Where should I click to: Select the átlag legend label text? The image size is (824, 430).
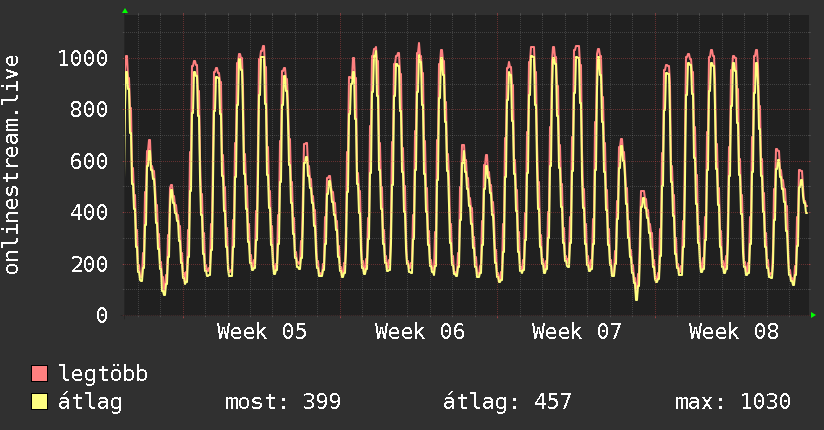click(90, 402)
